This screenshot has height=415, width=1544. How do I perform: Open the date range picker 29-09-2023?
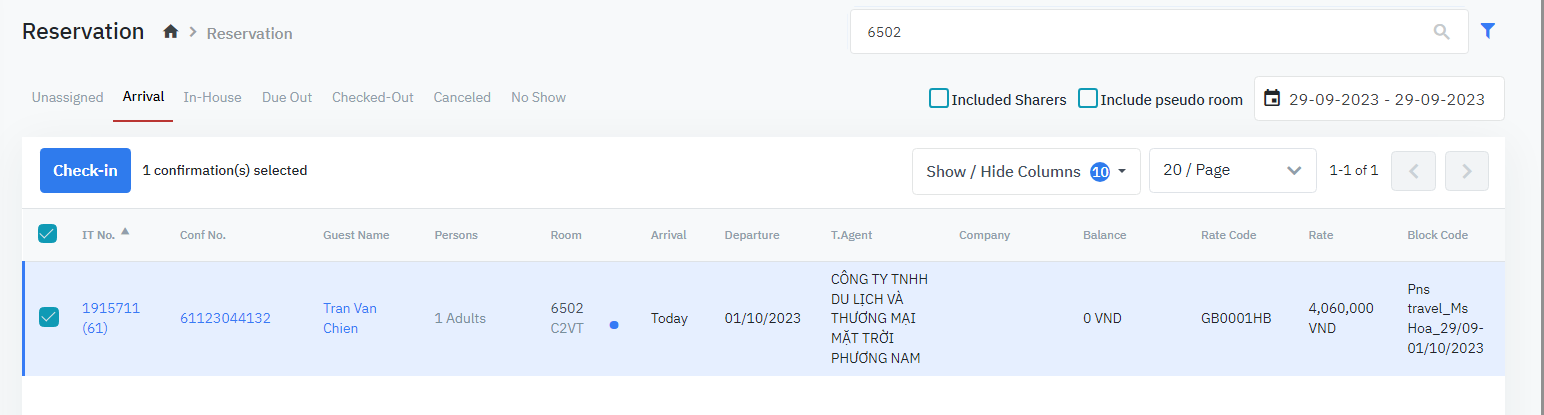1386,99
